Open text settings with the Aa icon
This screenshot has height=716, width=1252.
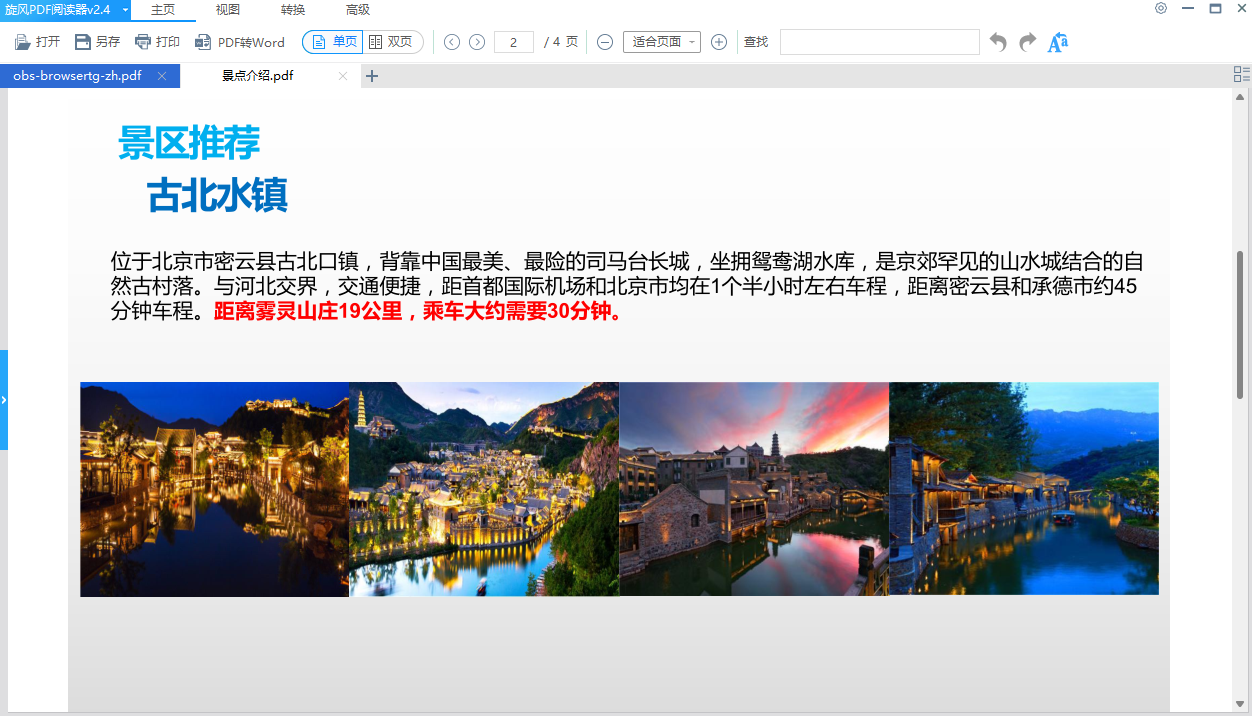[1058, 42]
